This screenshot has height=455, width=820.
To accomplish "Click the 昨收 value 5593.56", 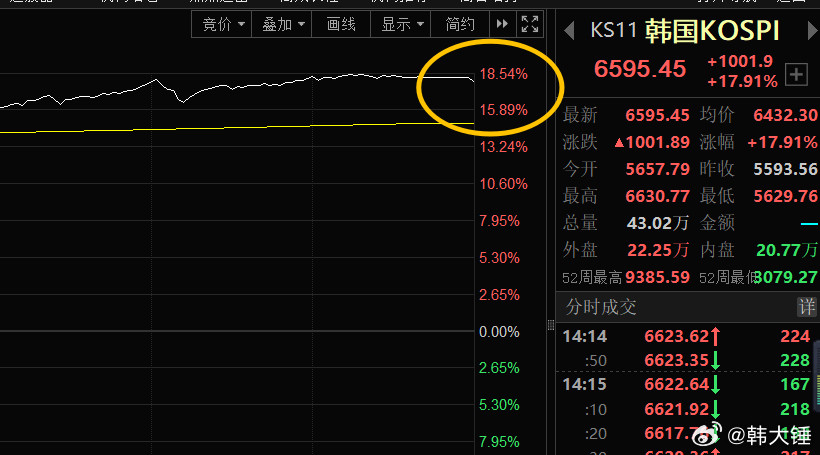I will 785,169.
